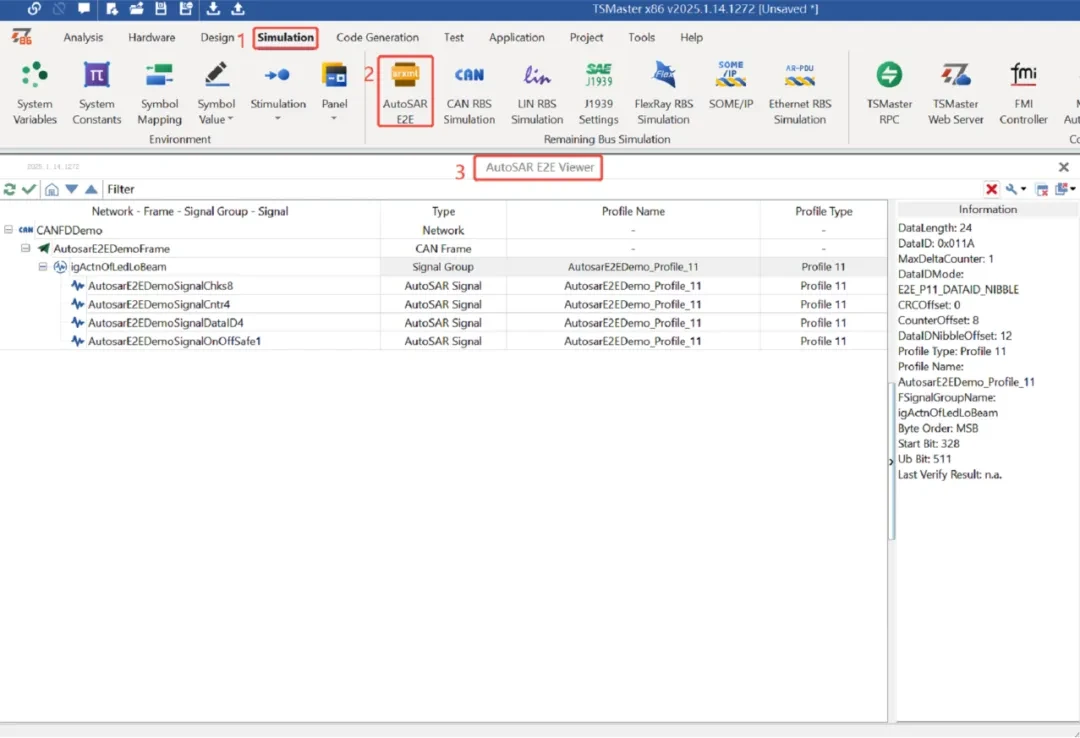Switch to the Code Generation tab
The height and width of the screenshot is (738, 1080).
tap(377, 38)
